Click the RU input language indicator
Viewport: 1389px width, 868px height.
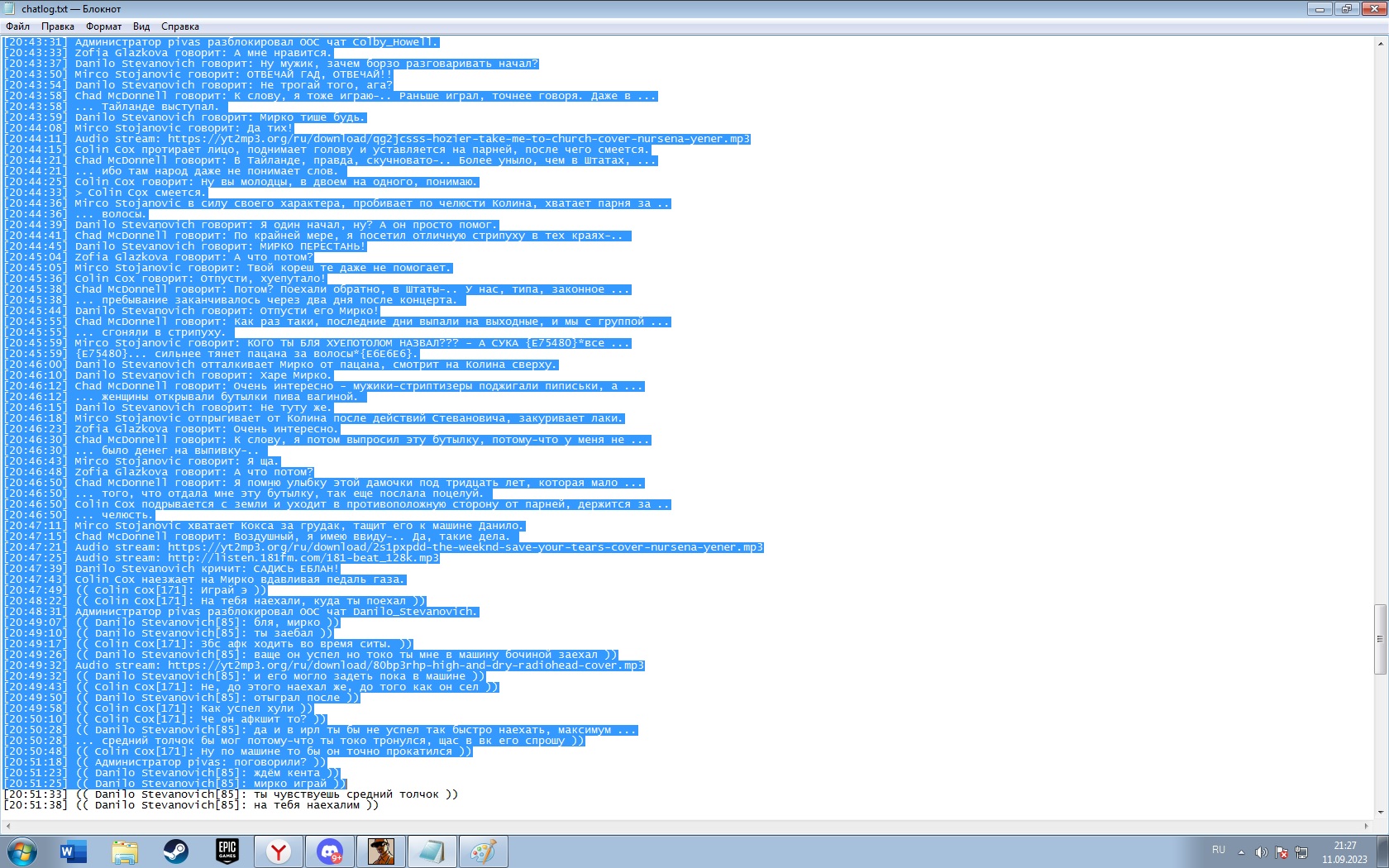click(x=1219, y=850)
